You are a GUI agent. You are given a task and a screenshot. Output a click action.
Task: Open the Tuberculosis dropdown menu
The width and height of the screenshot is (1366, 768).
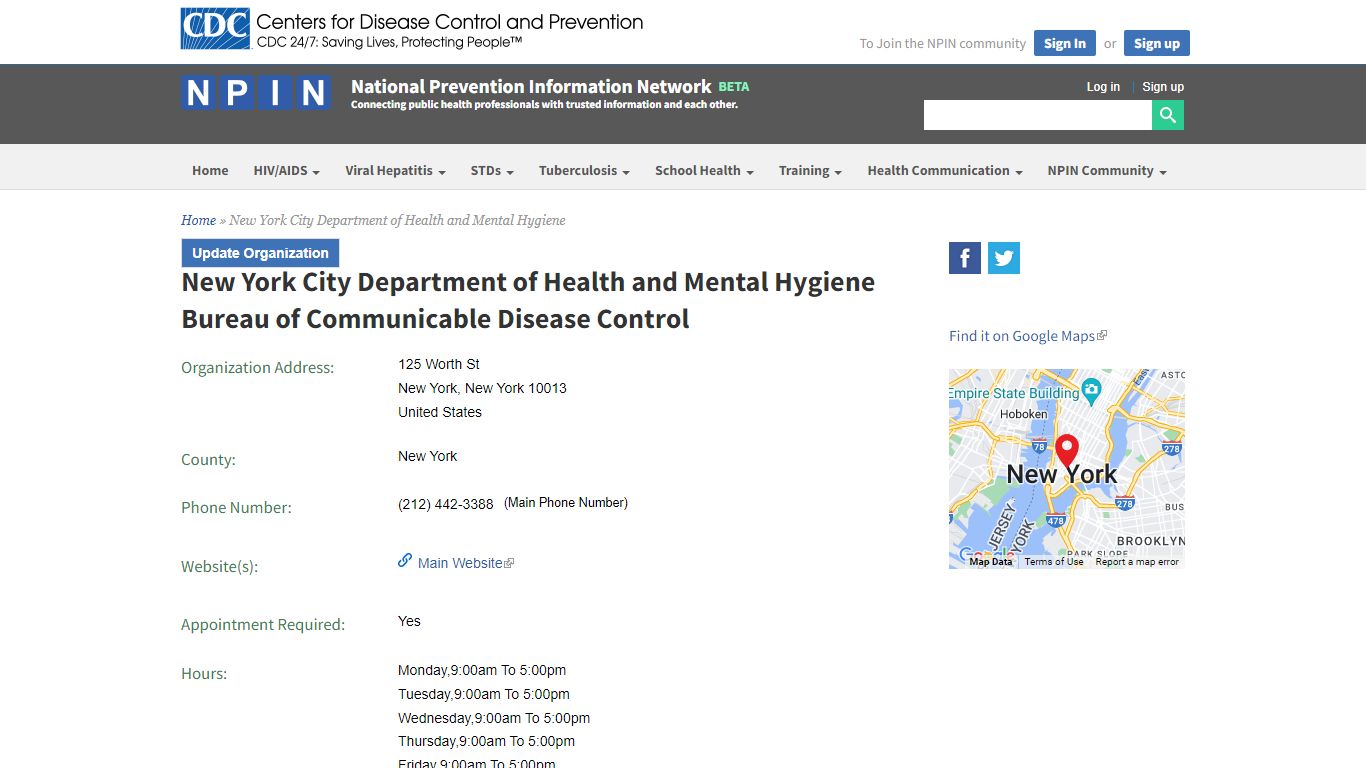coord(584,171)
